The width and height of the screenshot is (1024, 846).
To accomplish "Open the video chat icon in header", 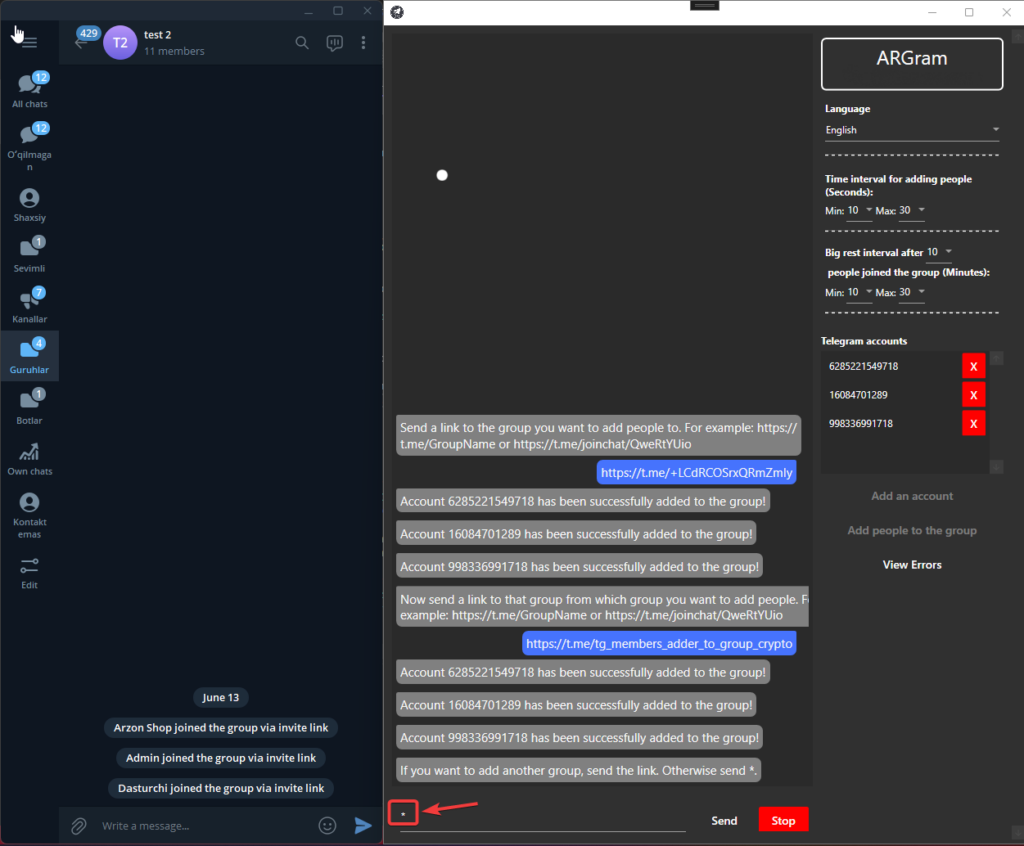I will click(334, 43).
